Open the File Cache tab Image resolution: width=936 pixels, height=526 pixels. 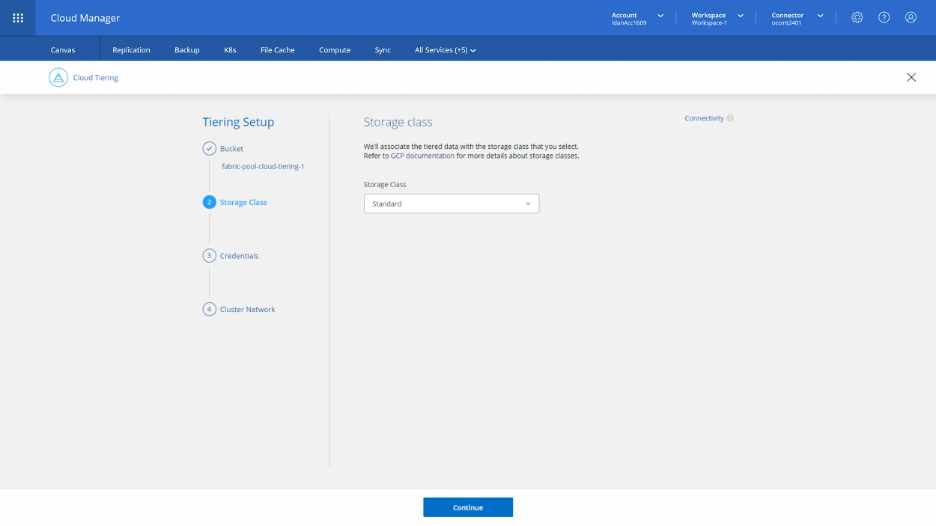[277, 50]
